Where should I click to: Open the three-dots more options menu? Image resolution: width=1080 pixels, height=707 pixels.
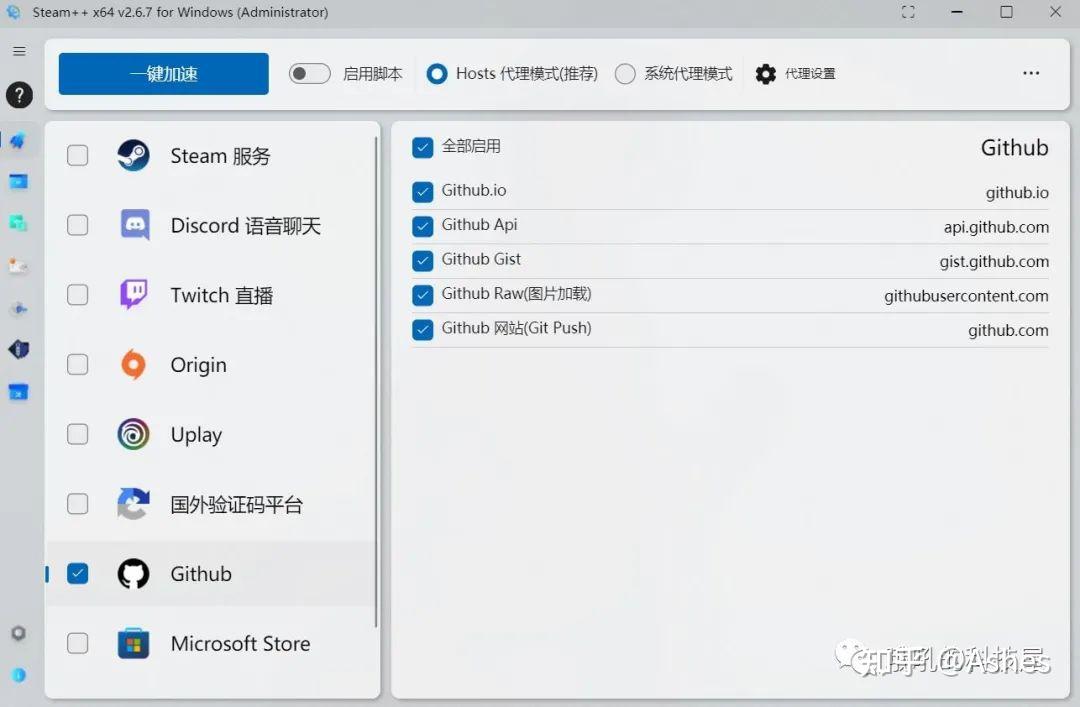(1030, 73)
